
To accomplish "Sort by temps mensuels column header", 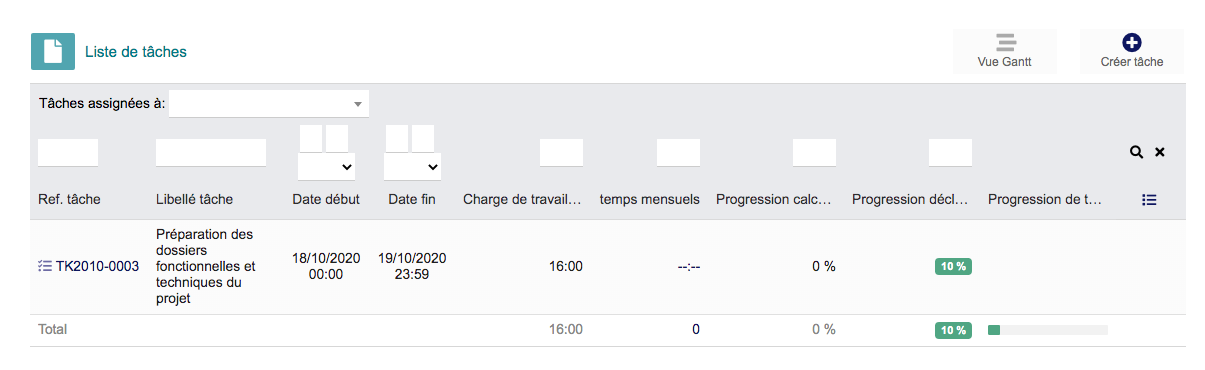I will 650,199.
